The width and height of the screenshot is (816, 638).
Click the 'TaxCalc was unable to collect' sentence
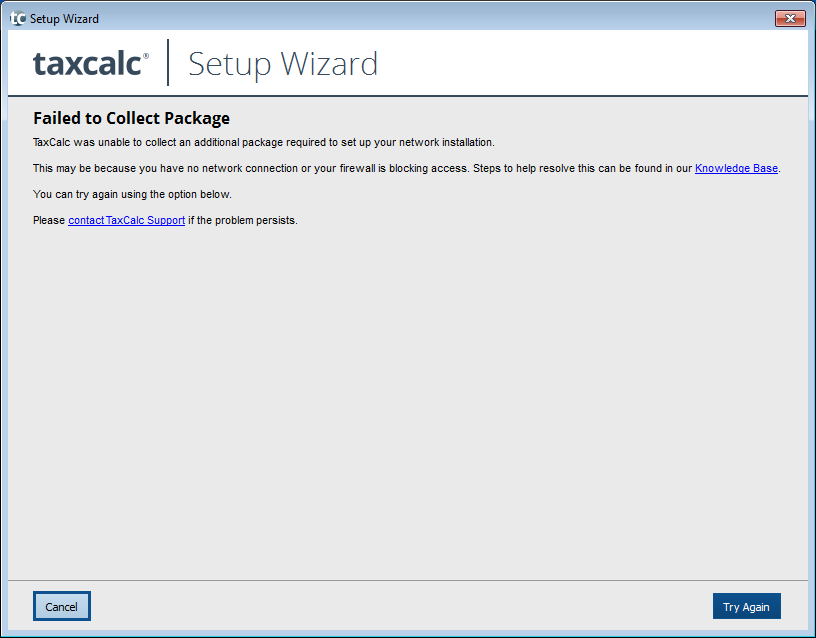pos(263,142)
